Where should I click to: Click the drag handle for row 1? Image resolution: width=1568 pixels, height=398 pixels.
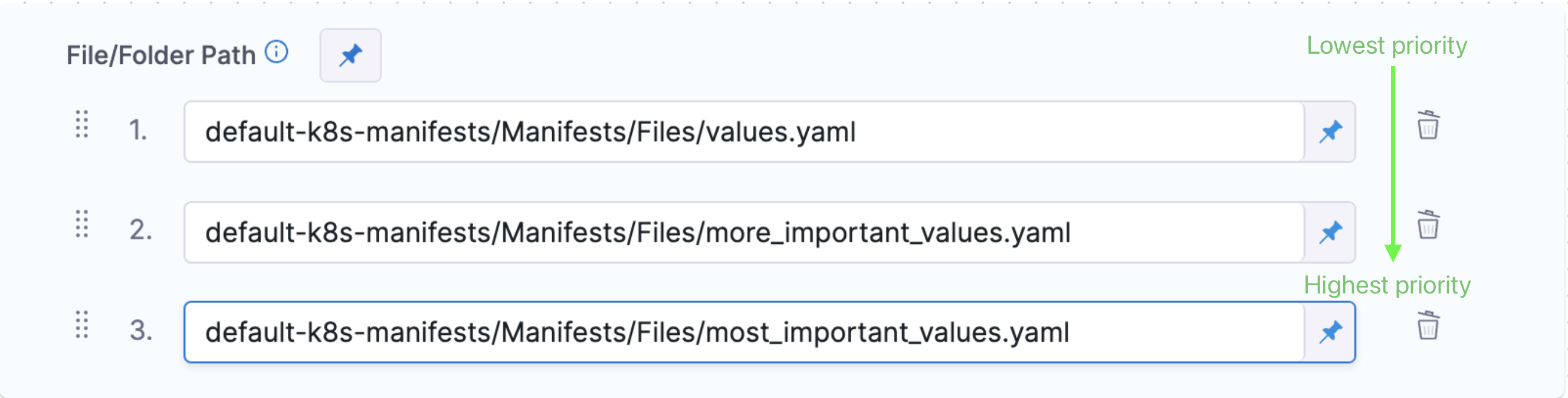point(82,125)
